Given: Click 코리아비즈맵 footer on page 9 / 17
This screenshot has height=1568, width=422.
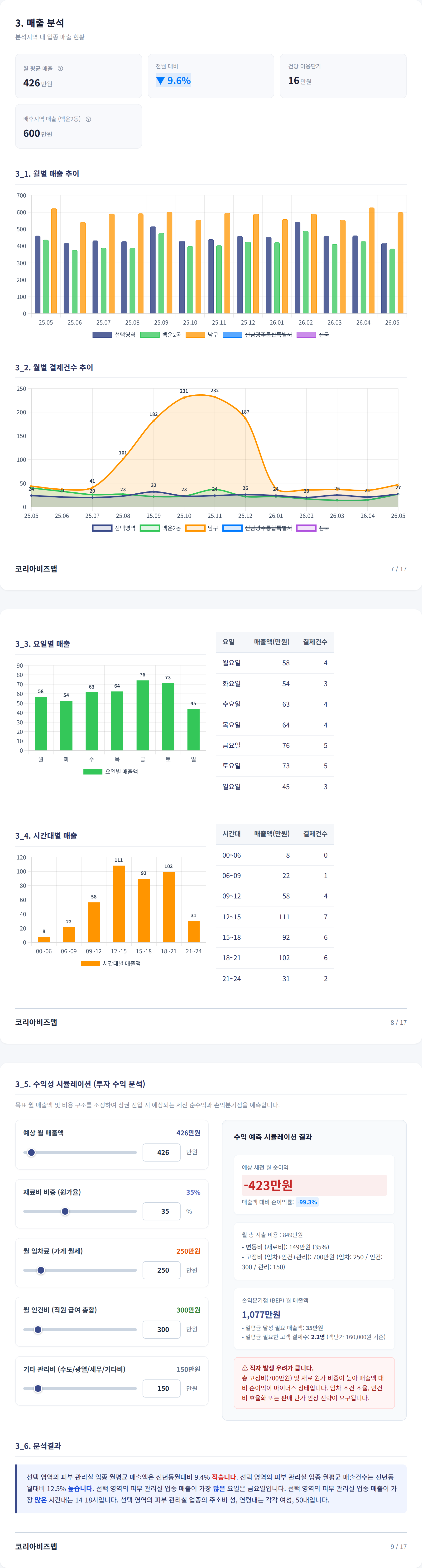Looking at the screenshot, I should tap(36, 1546).
